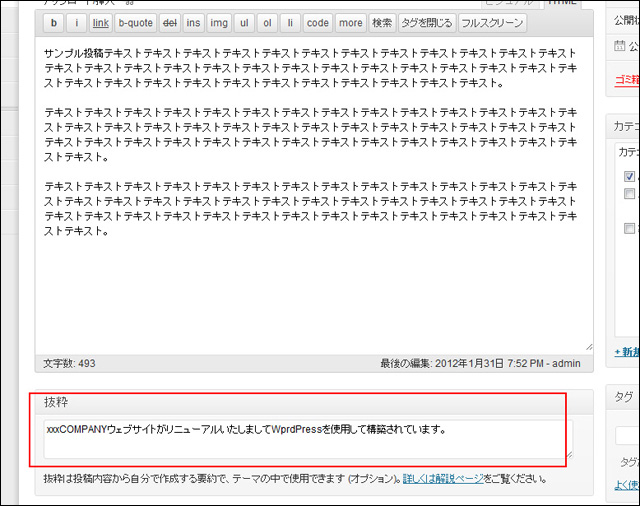Uncheck the first checked category checkbox
This screenshot has height=506, width=640.
coord(630,176)
